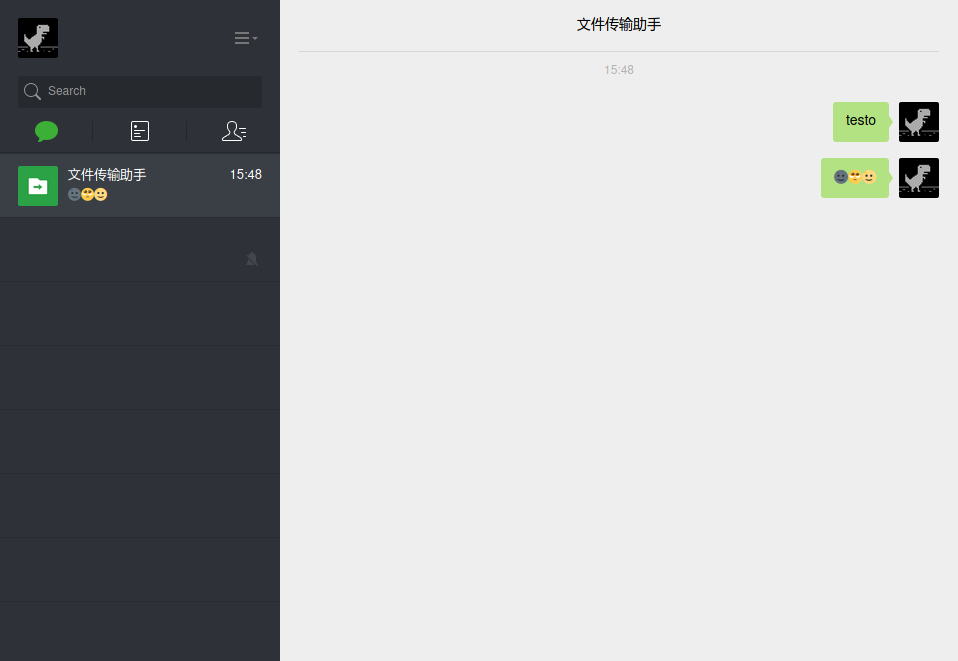Open the green Chats bubble icon
The height and width of the screenshot is (661, 958).
click(x=46, y=131)
